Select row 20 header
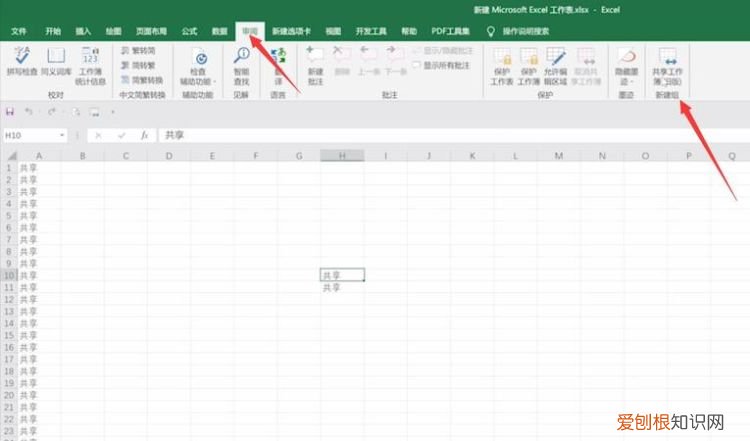The image size is (750, 441). click(x=9, y=395)
